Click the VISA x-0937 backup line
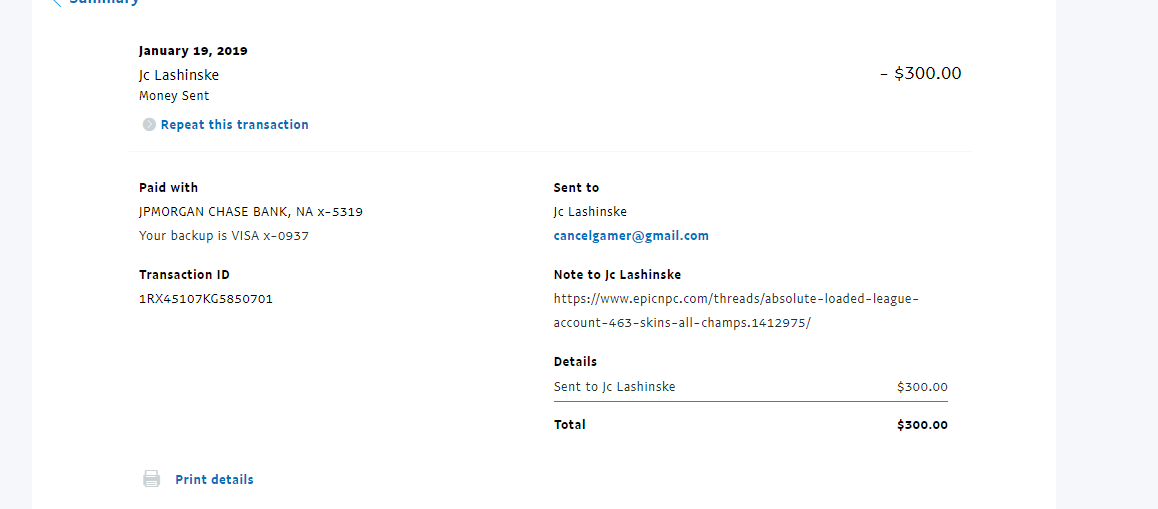The height and width of the screenshot is (509, 1158). [223, 236]
